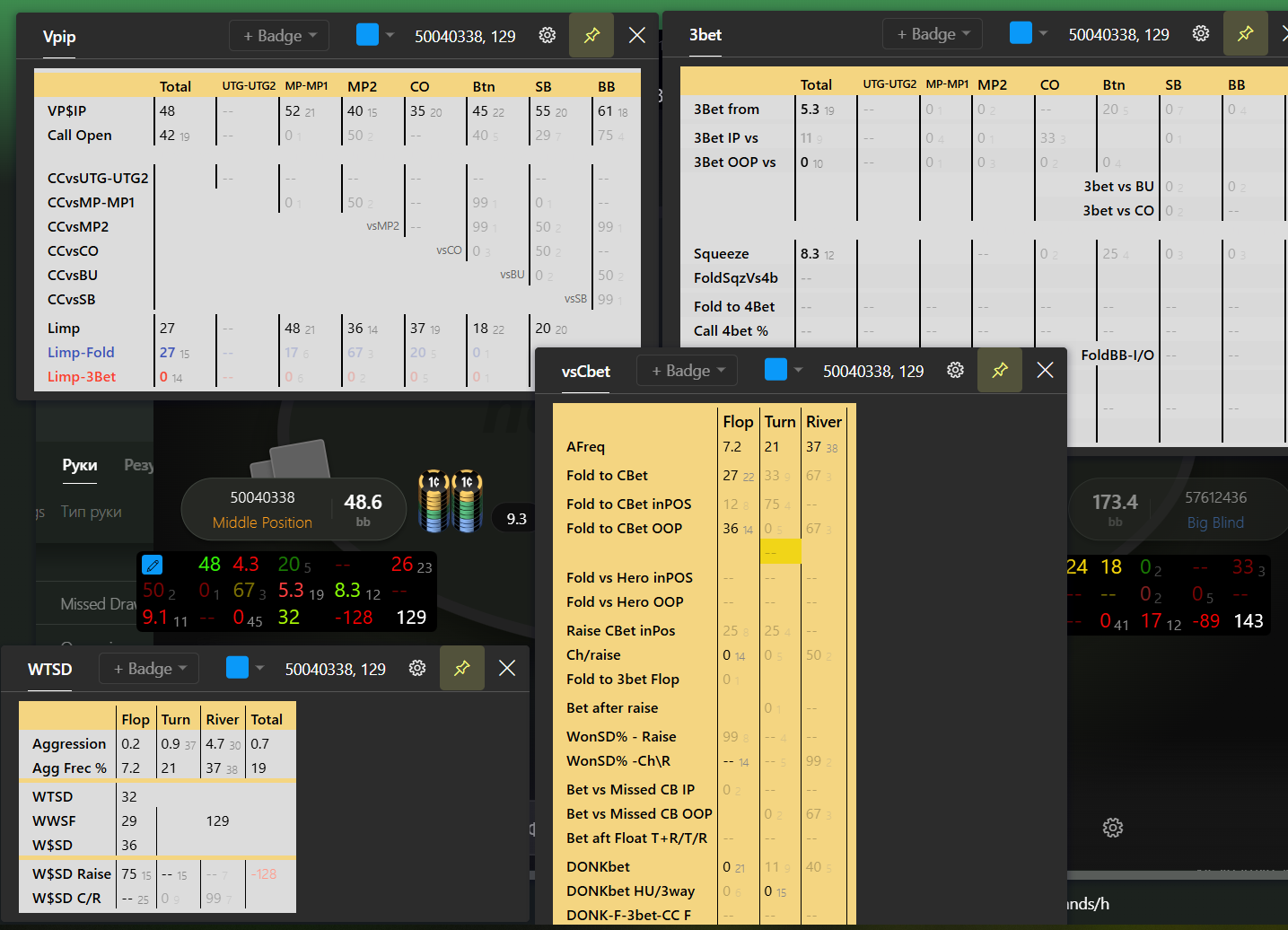The image size is (1288, 930).
Task: Click the Raise CBet inPos row label
Action: 620,631
